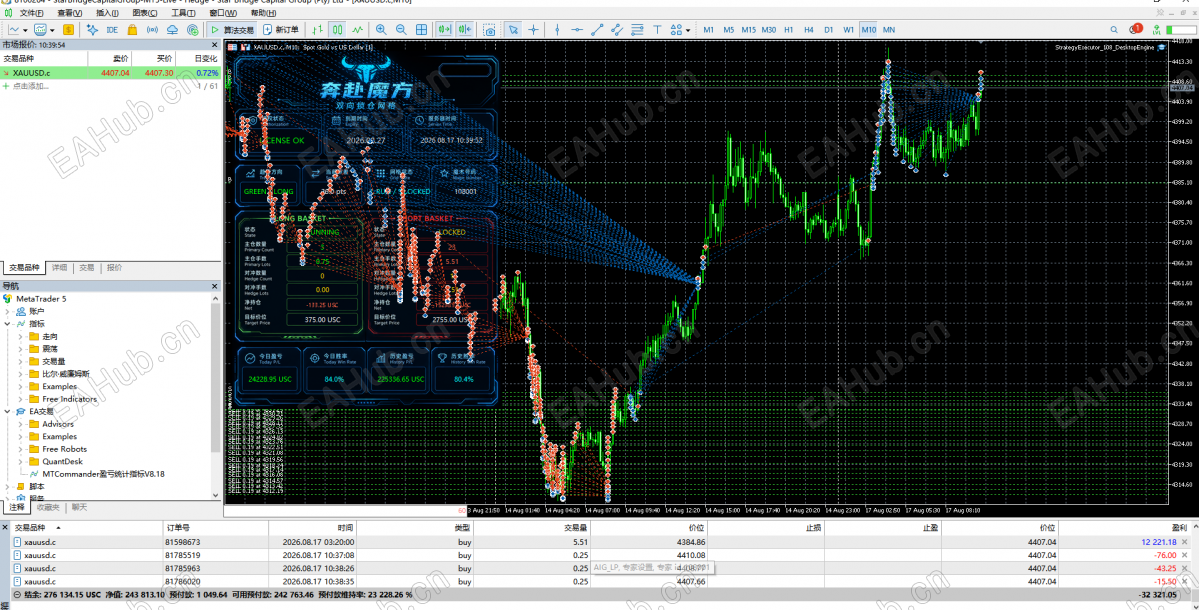1199x610 pixels.
Task: Expand the Advisors folder
Action: click(x=21, y=423)
